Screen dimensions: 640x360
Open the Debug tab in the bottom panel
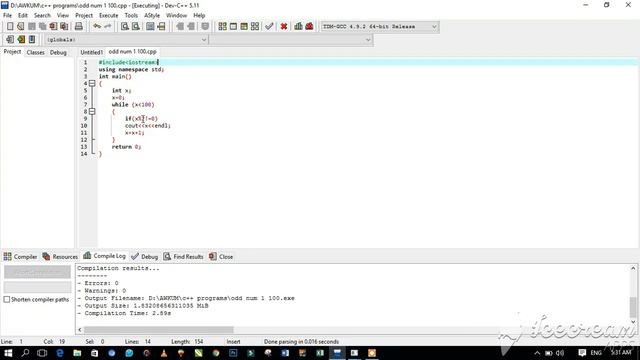[144, 256]
